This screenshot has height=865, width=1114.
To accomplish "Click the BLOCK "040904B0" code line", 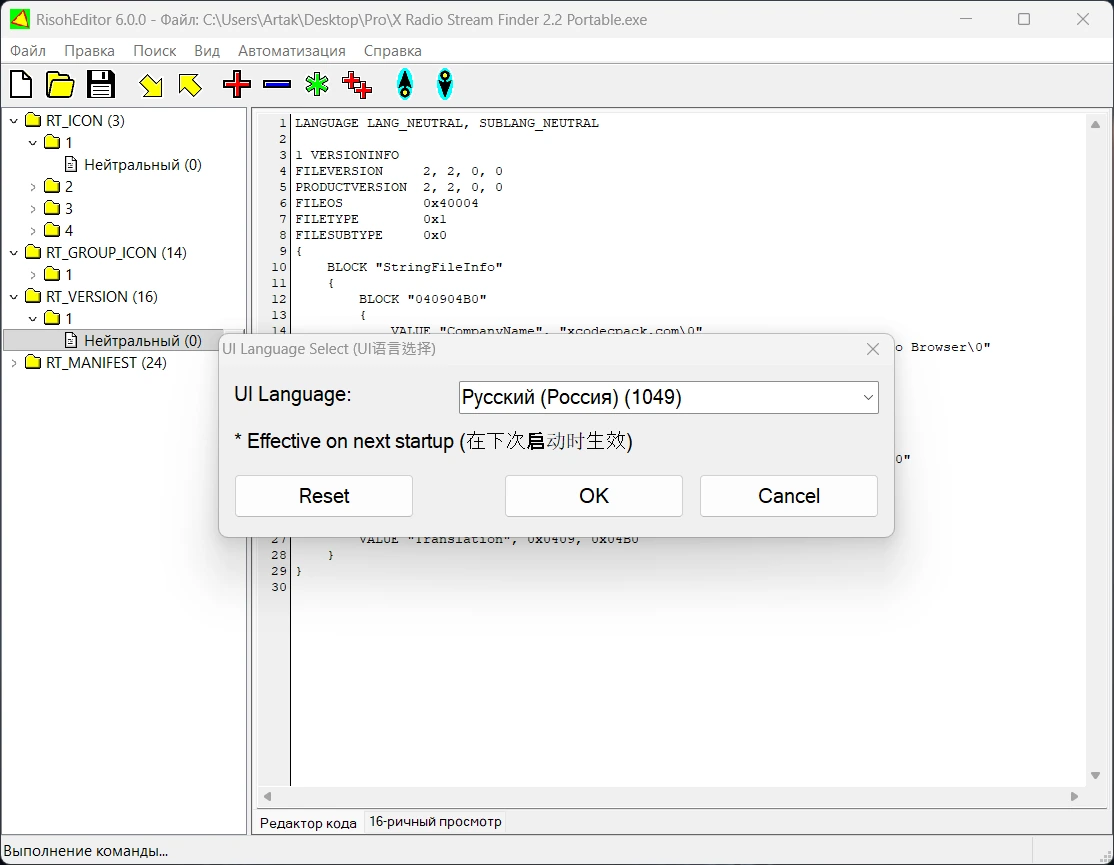I will [423, 299].
